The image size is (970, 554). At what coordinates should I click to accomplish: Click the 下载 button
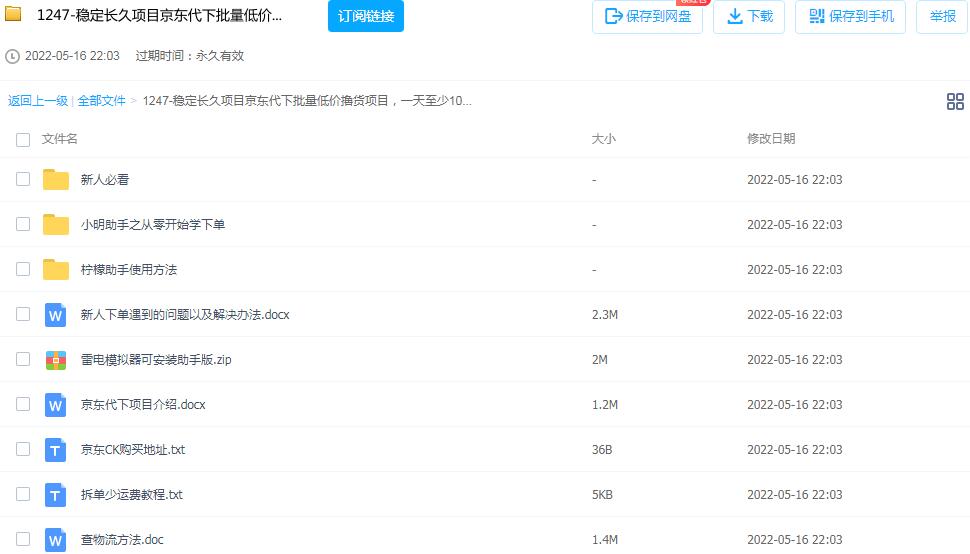(749, 16)
